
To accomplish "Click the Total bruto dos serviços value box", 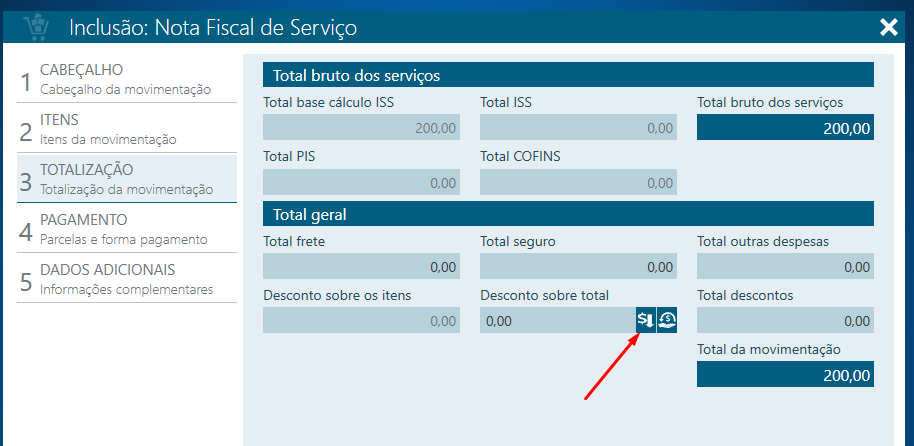I will [x=785, y=127].
